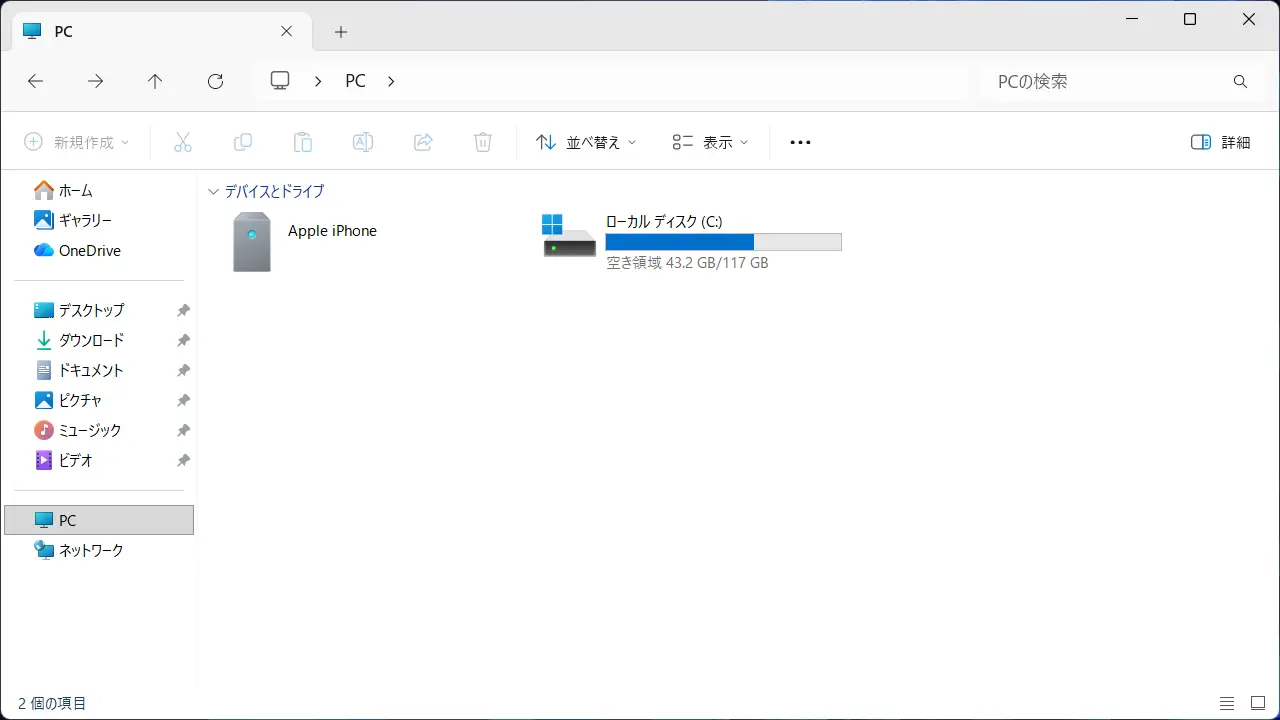1280x720 pixels.
Task: Toggle the 詳細 details pane
Action: pos(1220,142)
